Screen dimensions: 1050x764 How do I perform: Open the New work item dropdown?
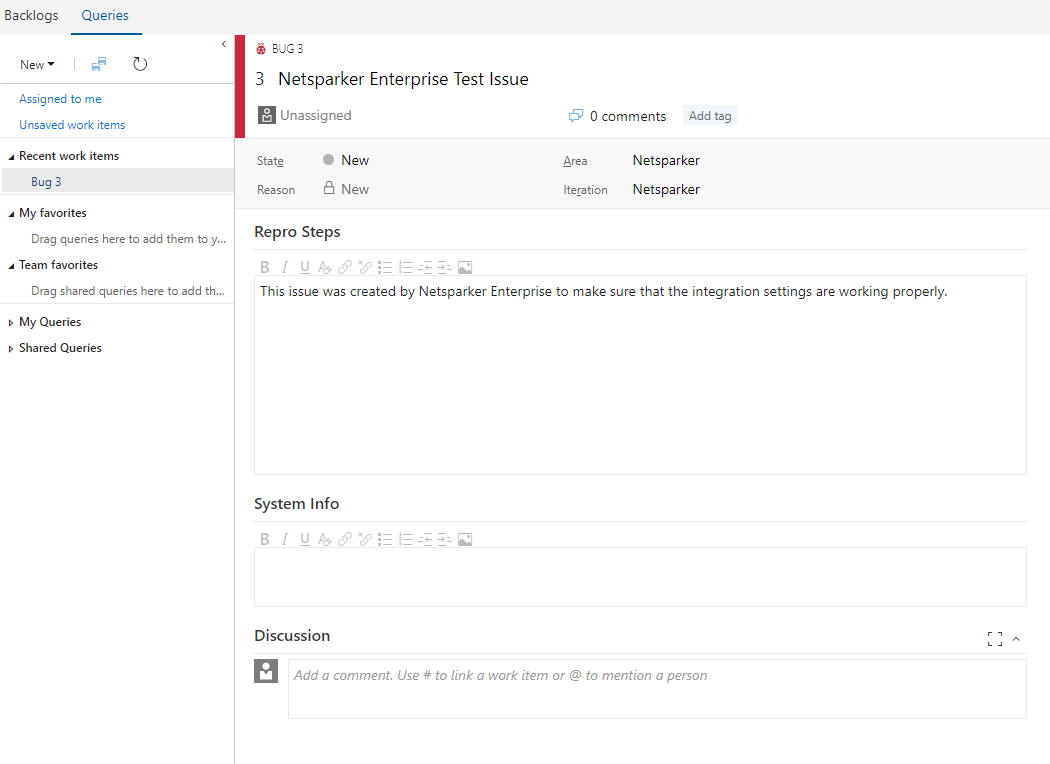(x=36, y=63)
